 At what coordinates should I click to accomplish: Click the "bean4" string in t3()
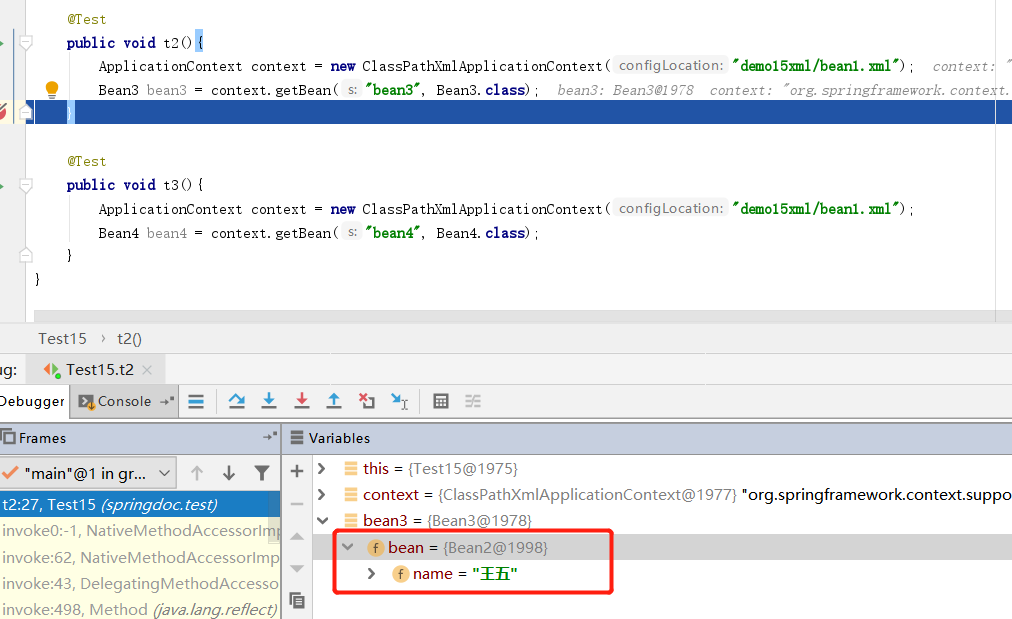click(392, 233)
